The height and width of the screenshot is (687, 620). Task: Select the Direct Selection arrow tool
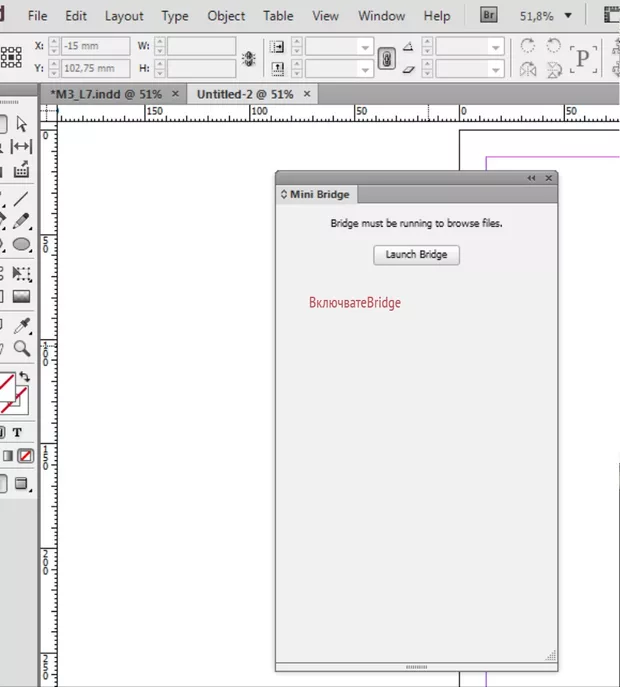click(21, 125)
